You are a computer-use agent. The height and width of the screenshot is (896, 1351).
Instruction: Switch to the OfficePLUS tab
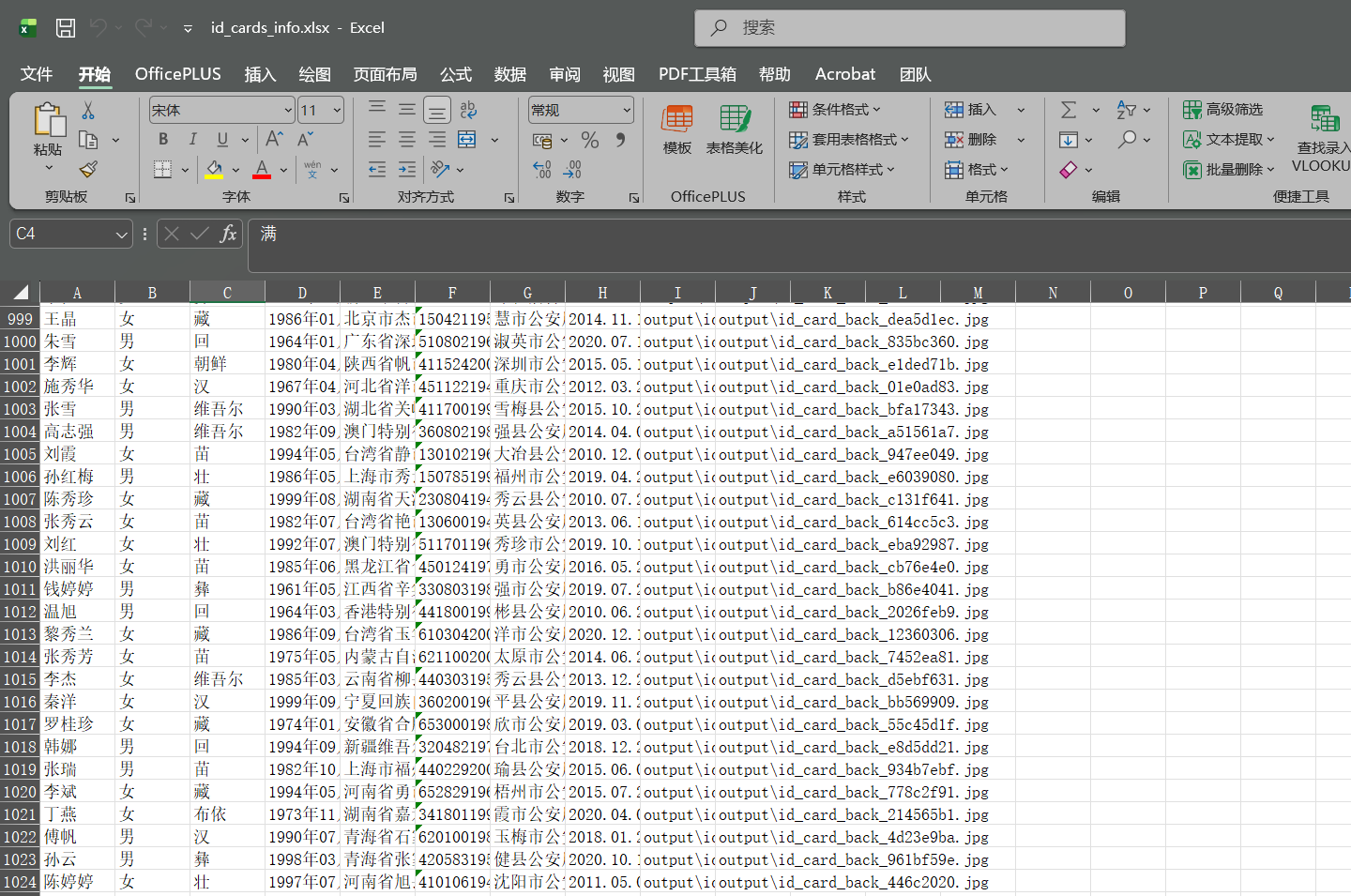(178, 74)
